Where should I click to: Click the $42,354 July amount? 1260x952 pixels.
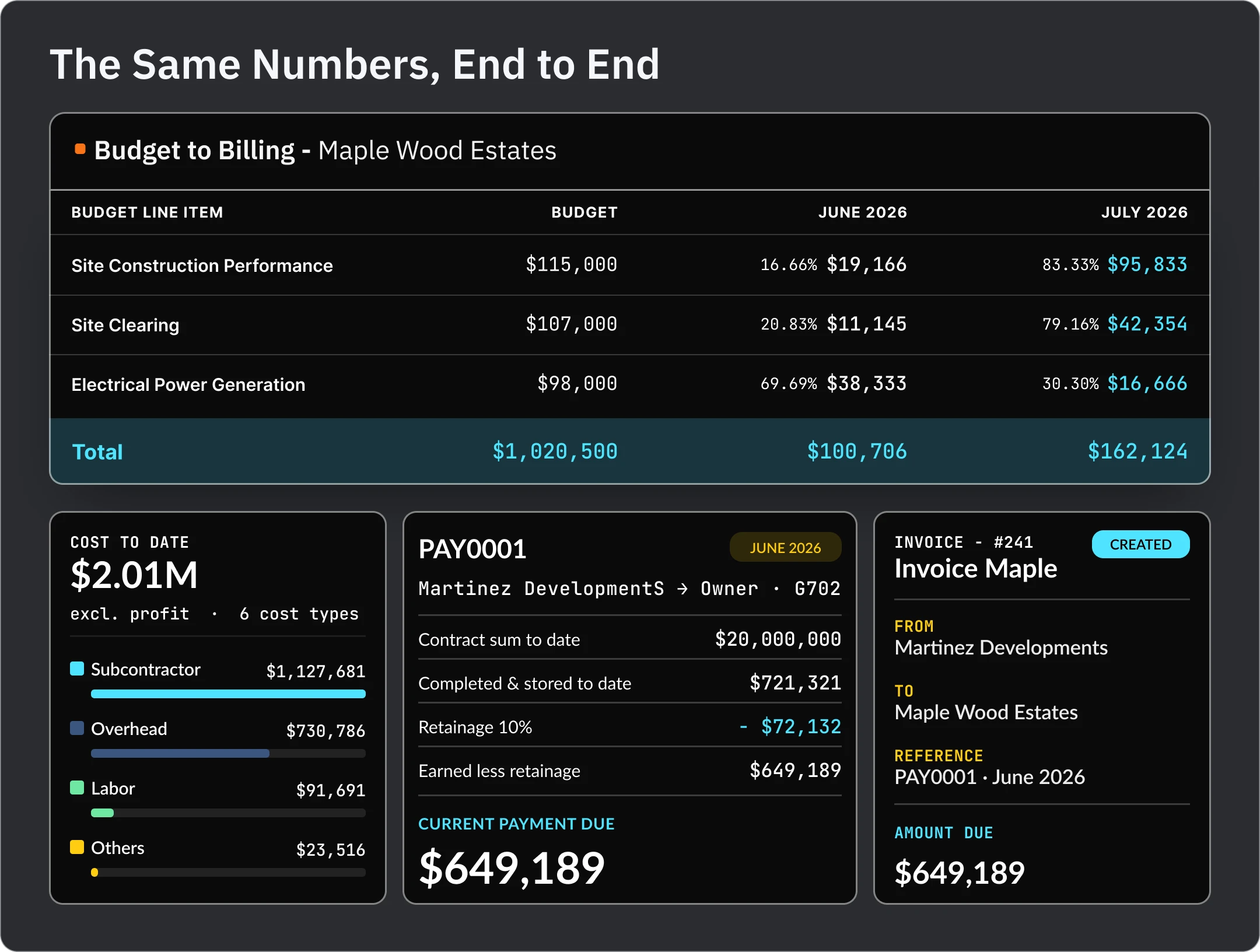click(x=1147, y=324)
